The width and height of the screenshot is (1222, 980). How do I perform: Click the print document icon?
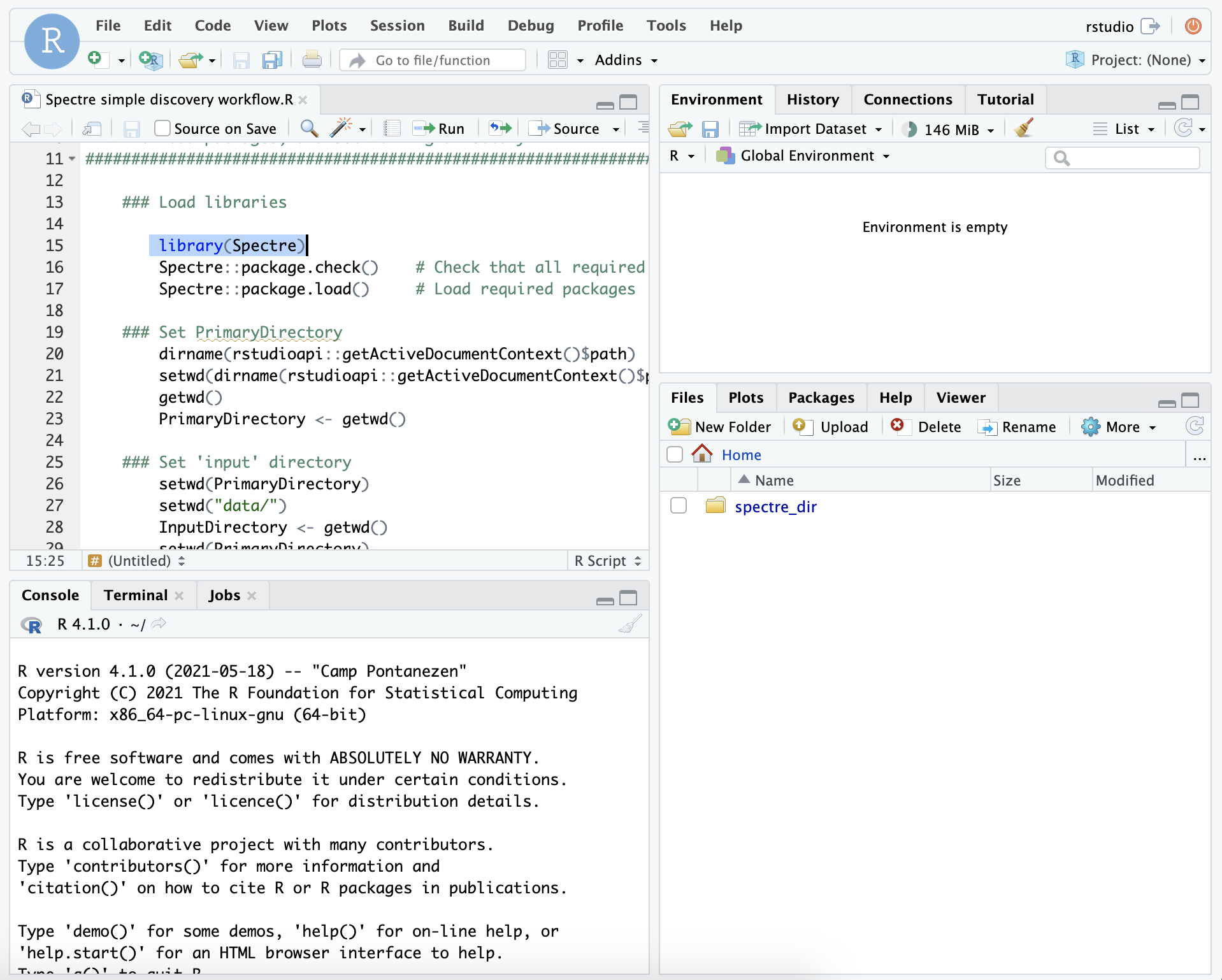pyautogui.click(x=312, y=60)
